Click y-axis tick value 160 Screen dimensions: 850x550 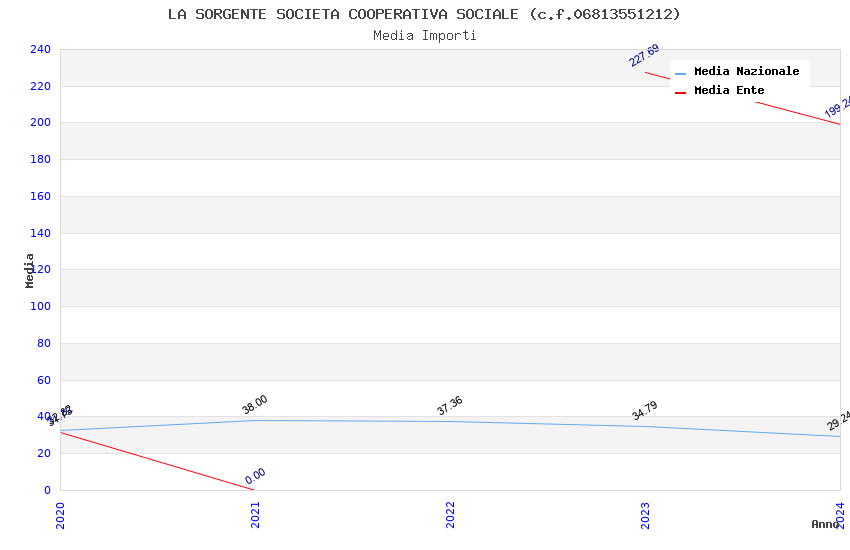[40, 196]
